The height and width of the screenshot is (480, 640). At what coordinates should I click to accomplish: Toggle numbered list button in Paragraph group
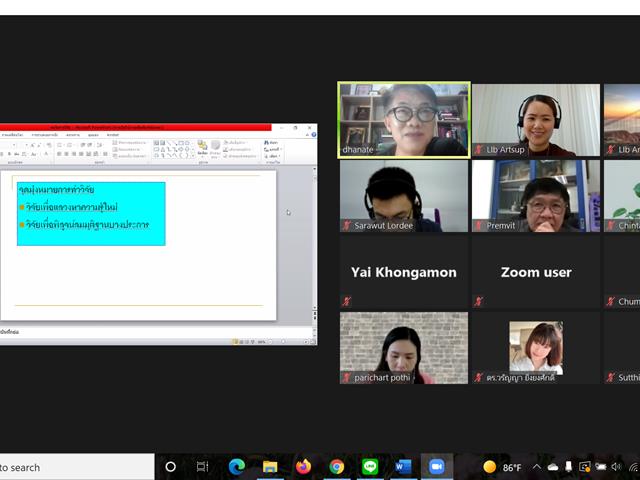[71, 145]
